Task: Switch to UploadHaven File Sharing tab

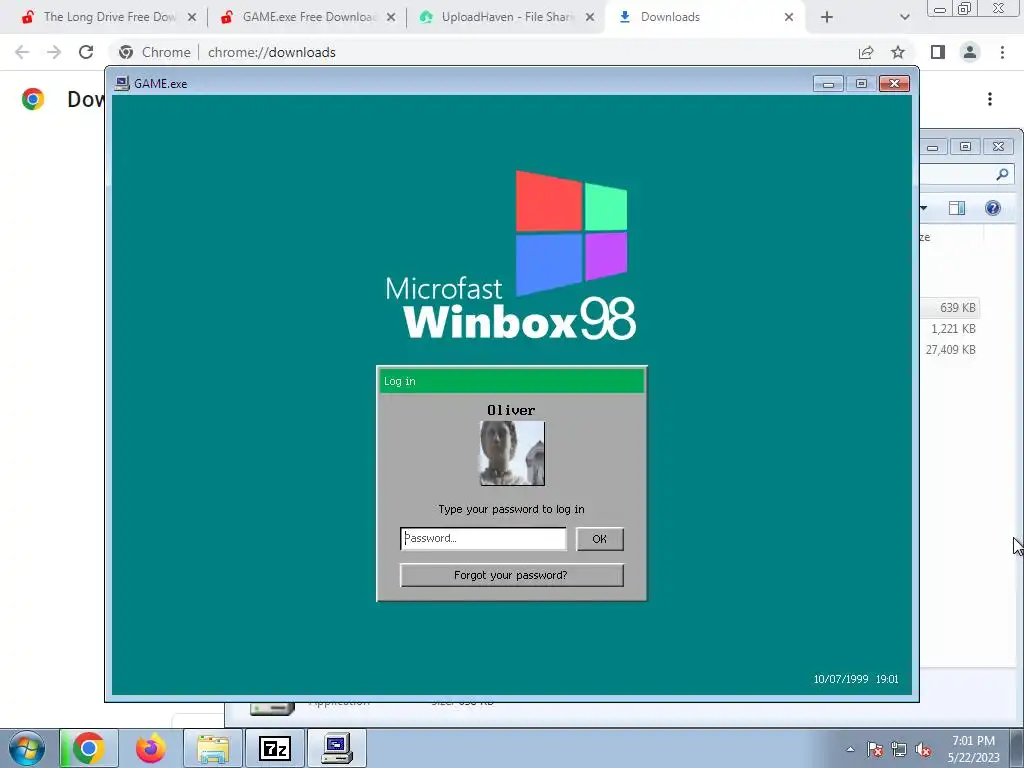Action: tap(506, 17)
